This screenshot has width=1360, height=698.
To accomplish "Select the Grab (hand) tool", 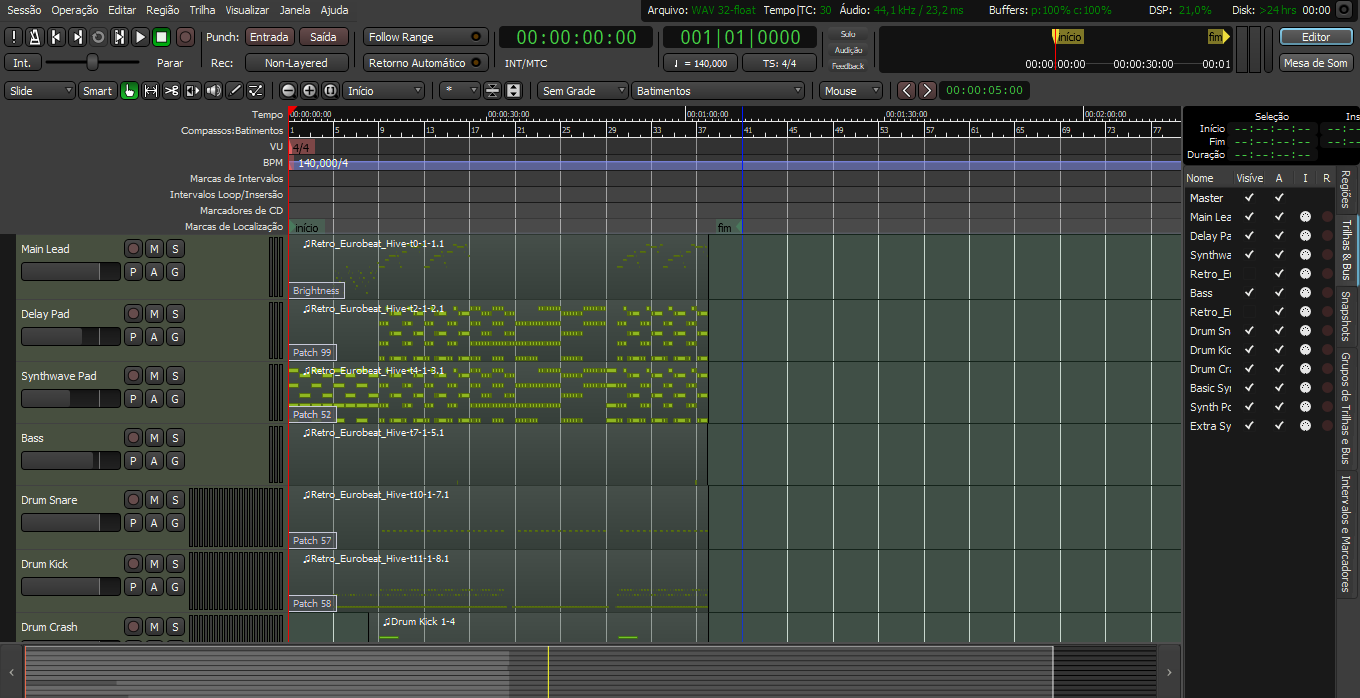I will (129, 91).
